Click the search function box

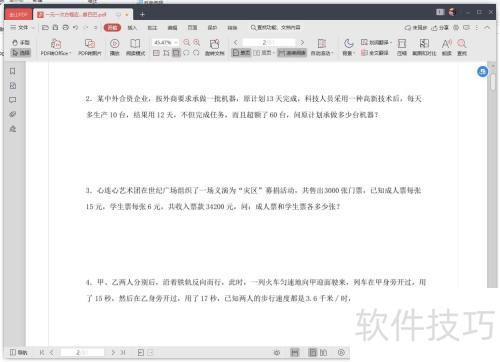pyautogui.click(x=276, y=28)
